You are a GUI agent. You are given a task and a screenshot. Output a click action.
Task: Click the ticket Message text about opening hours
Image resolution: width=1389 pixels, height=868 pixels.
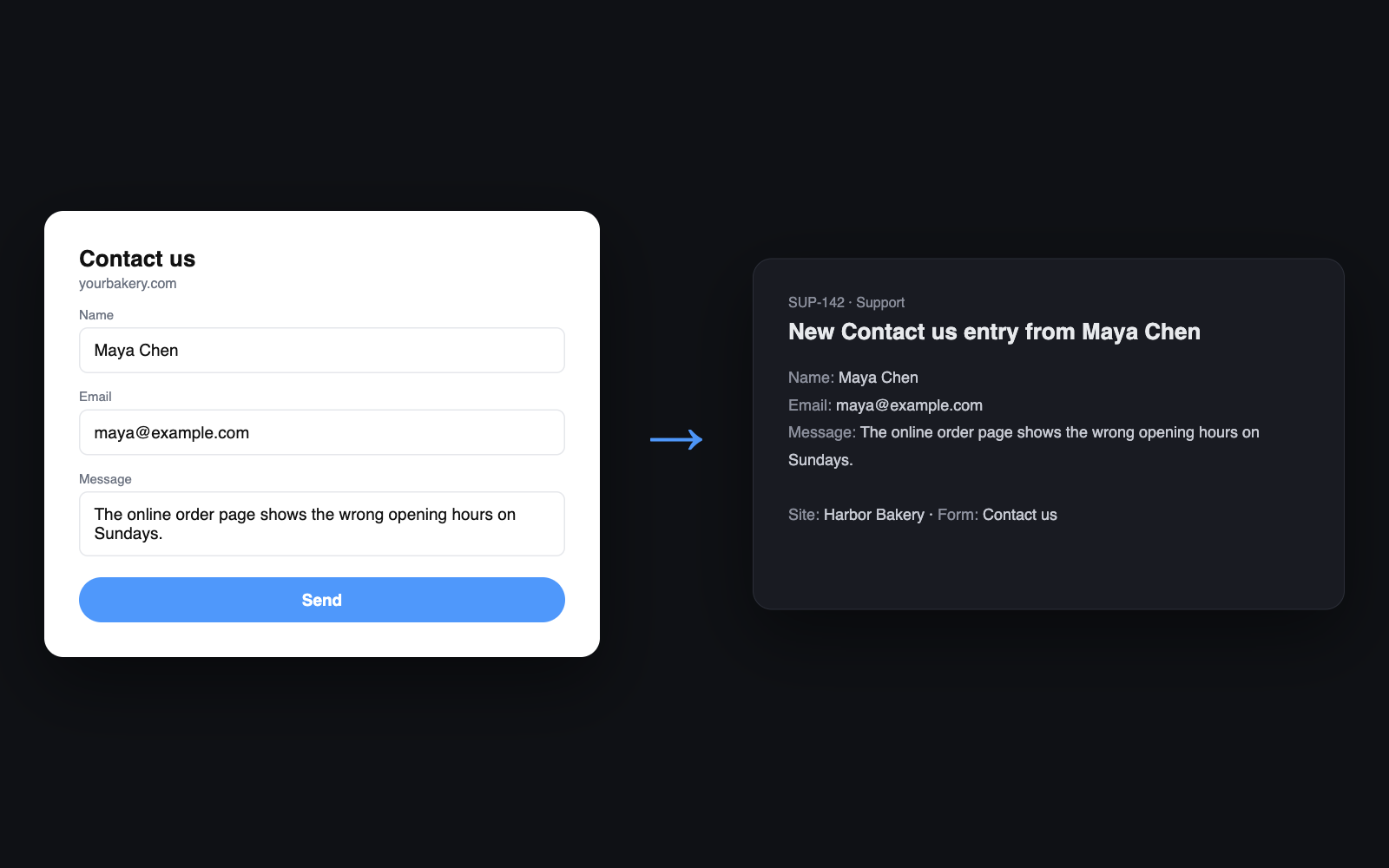[1024, 446]
